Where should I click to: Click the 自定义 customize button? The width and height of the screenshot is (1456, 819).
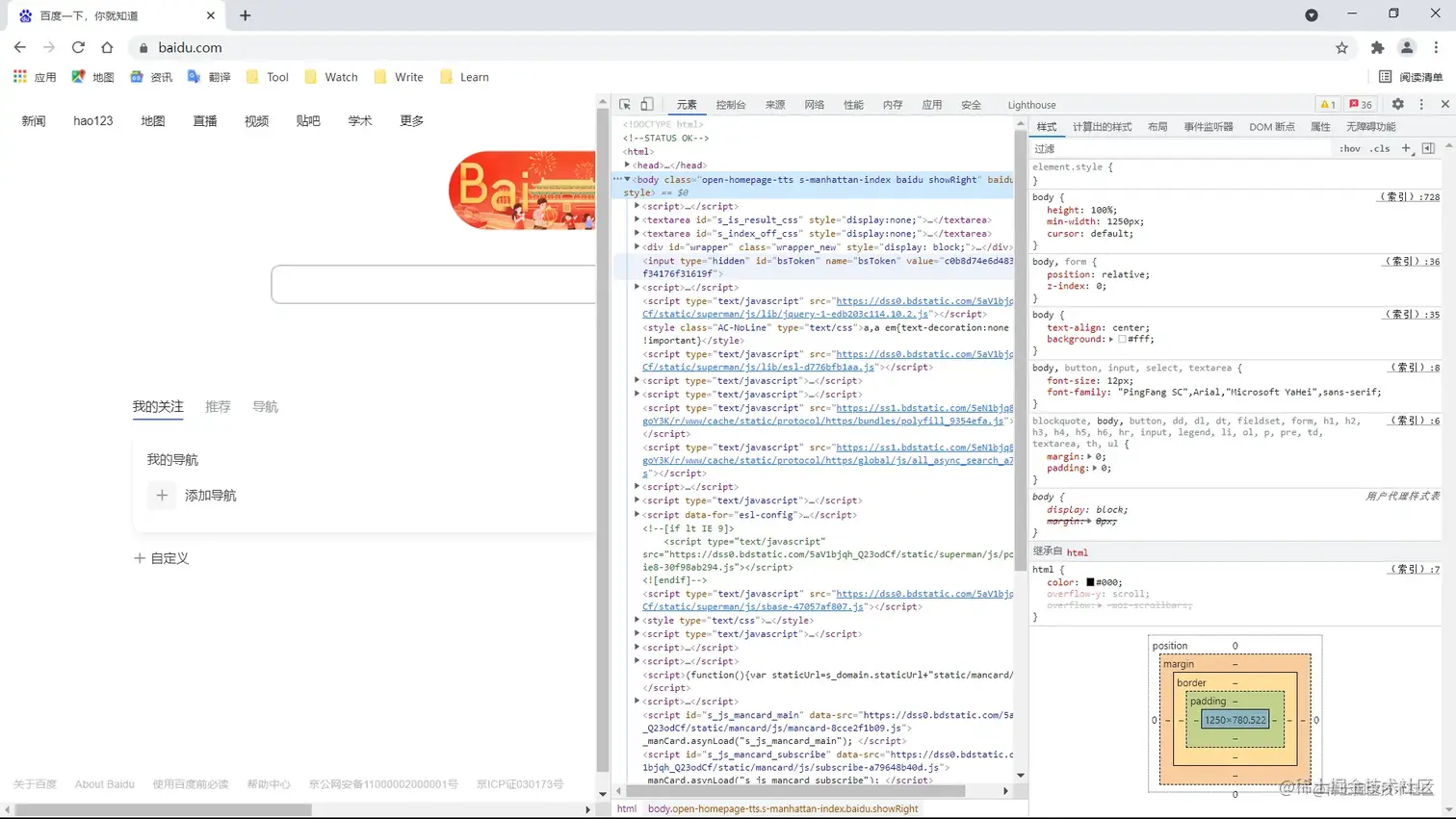[161, 558]
